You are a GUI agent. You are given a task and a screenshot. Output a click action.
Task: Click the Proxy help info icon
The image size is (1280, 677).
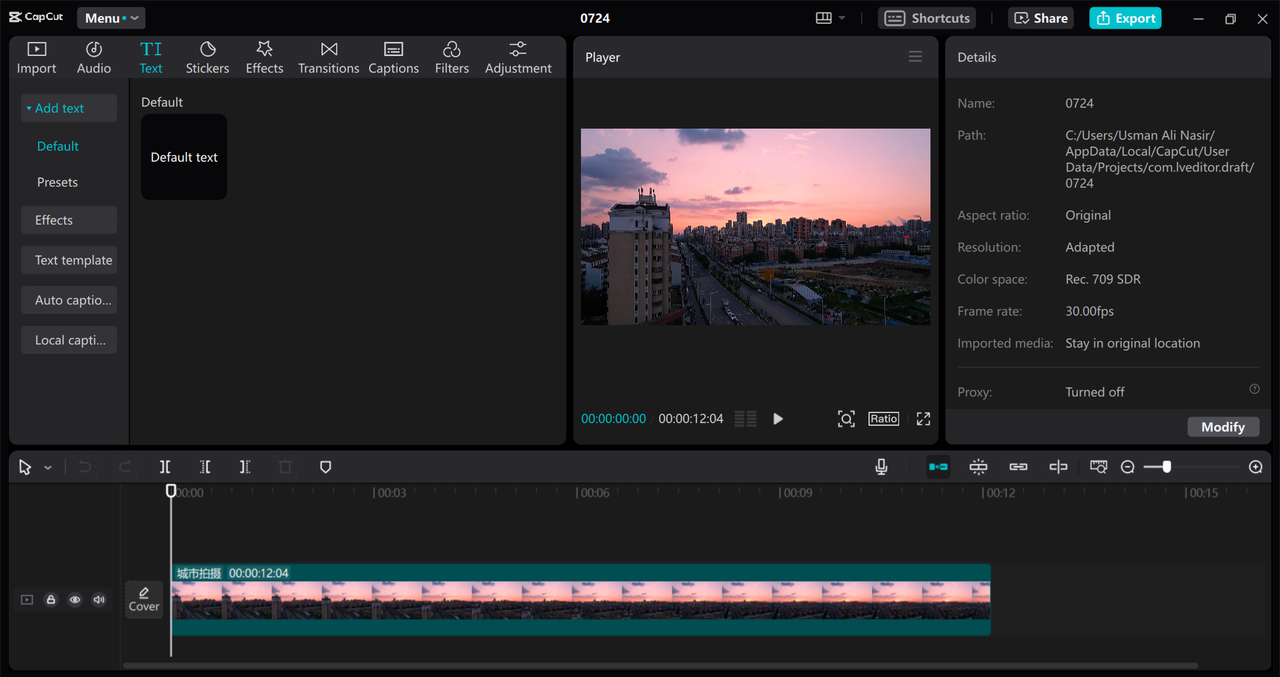[1254, 389]
